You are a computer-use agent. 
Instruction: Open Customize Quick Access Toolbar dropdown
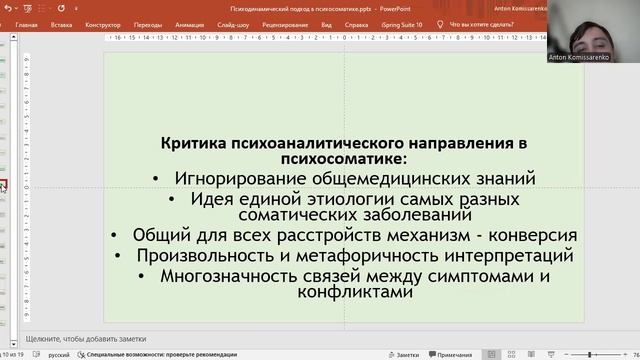(x=76, y=9)
